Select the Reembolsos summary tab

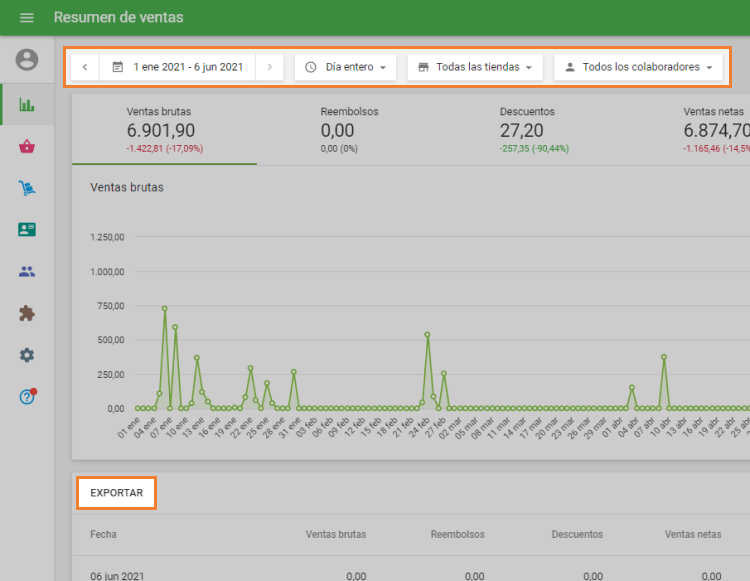coord(350,129)
